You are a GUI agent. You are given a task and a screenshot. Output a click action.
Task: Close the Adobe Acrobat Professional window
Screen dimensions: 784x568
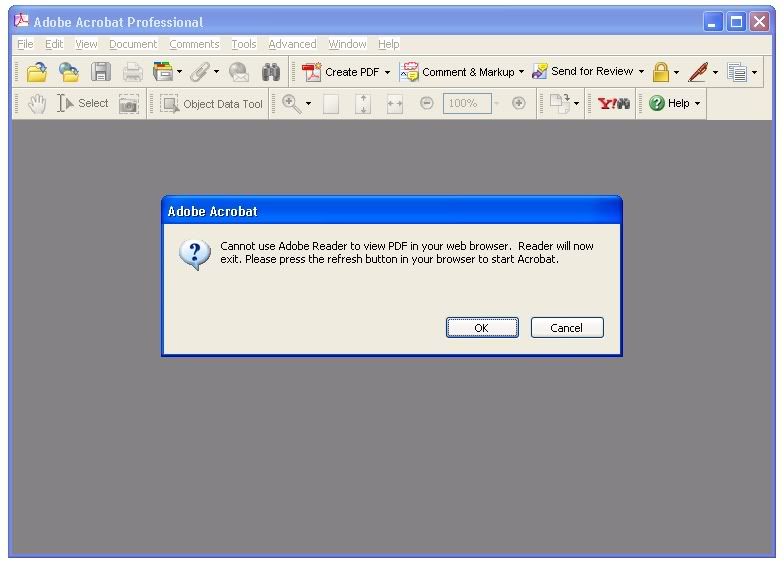(760, 22)
